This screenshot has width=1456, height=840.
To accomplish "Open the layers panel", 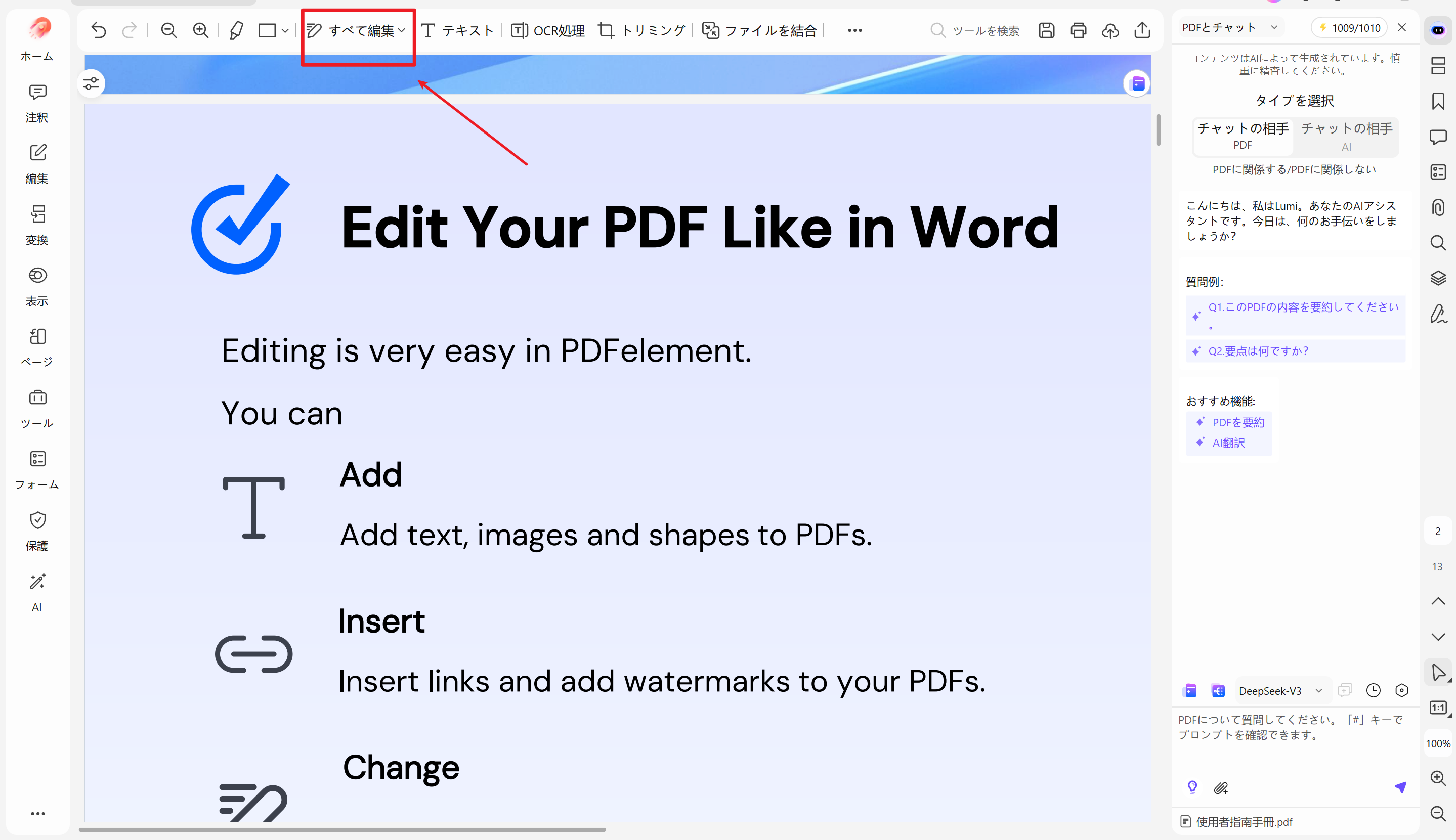I will pyautogui.click(x=1437, y=278).
